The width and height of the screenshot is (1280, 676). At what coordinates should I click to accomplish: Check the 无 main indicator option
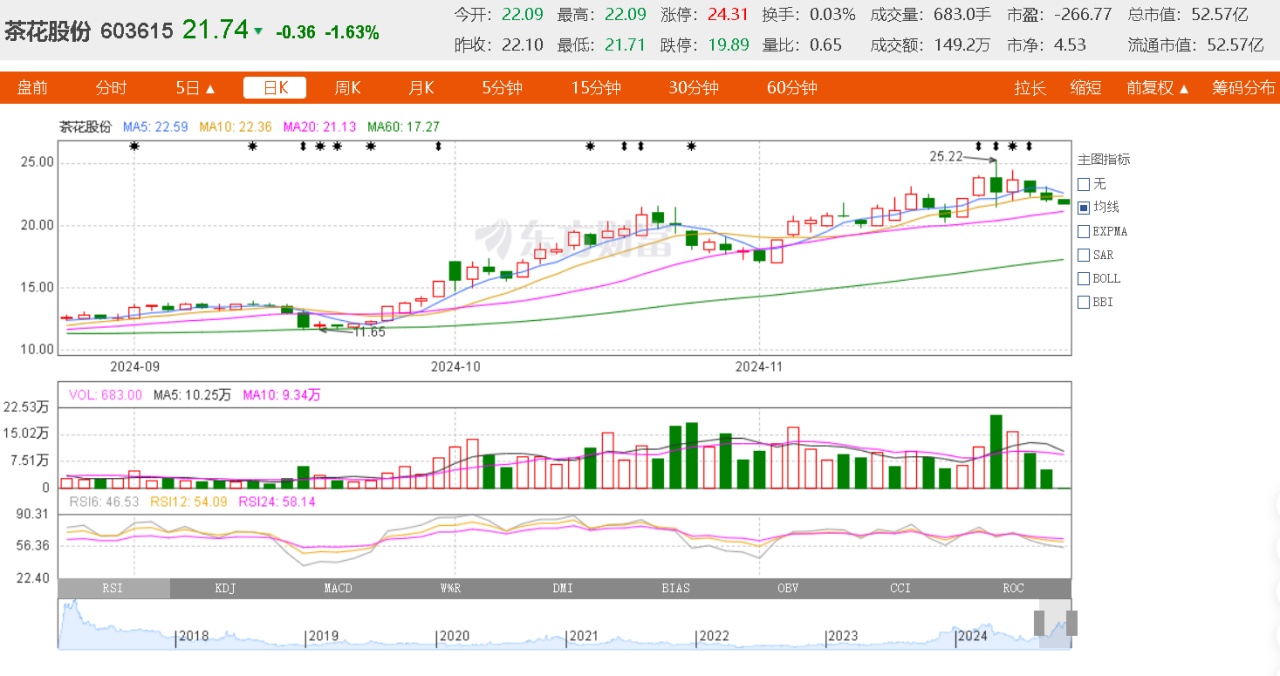coord(1084,184)
